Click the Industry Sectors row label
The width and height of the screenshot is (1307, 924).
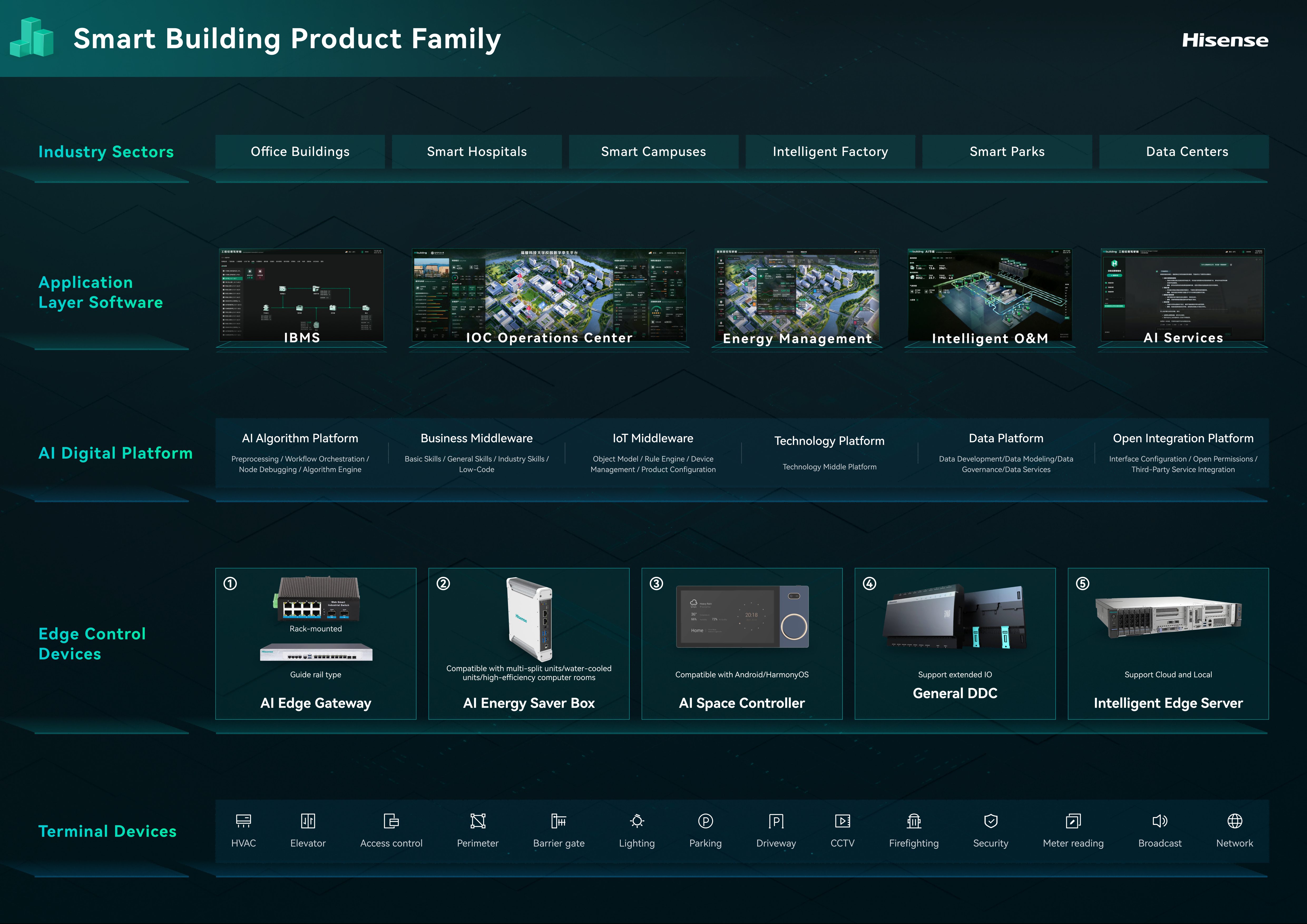click(106, 152)
